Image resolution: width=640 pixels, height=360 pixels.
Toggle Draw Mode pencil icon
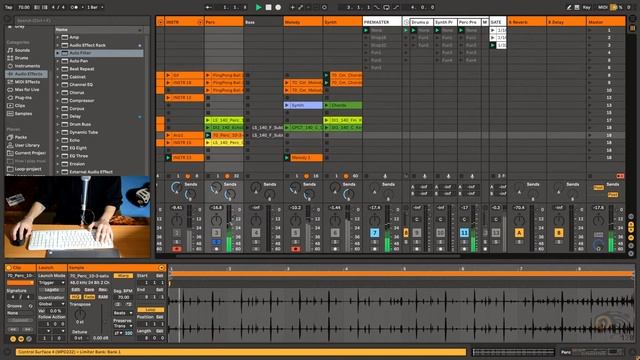tap(569, 7)
